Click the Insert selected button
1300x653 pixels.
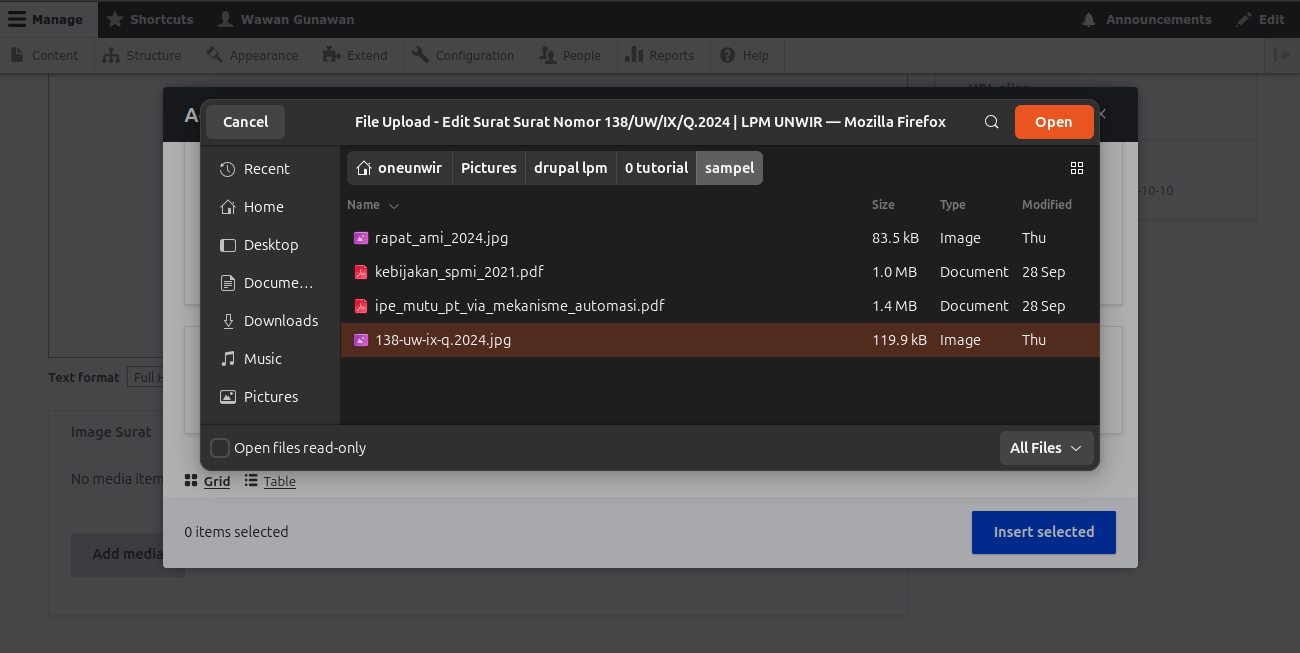tap(1043, 532)
